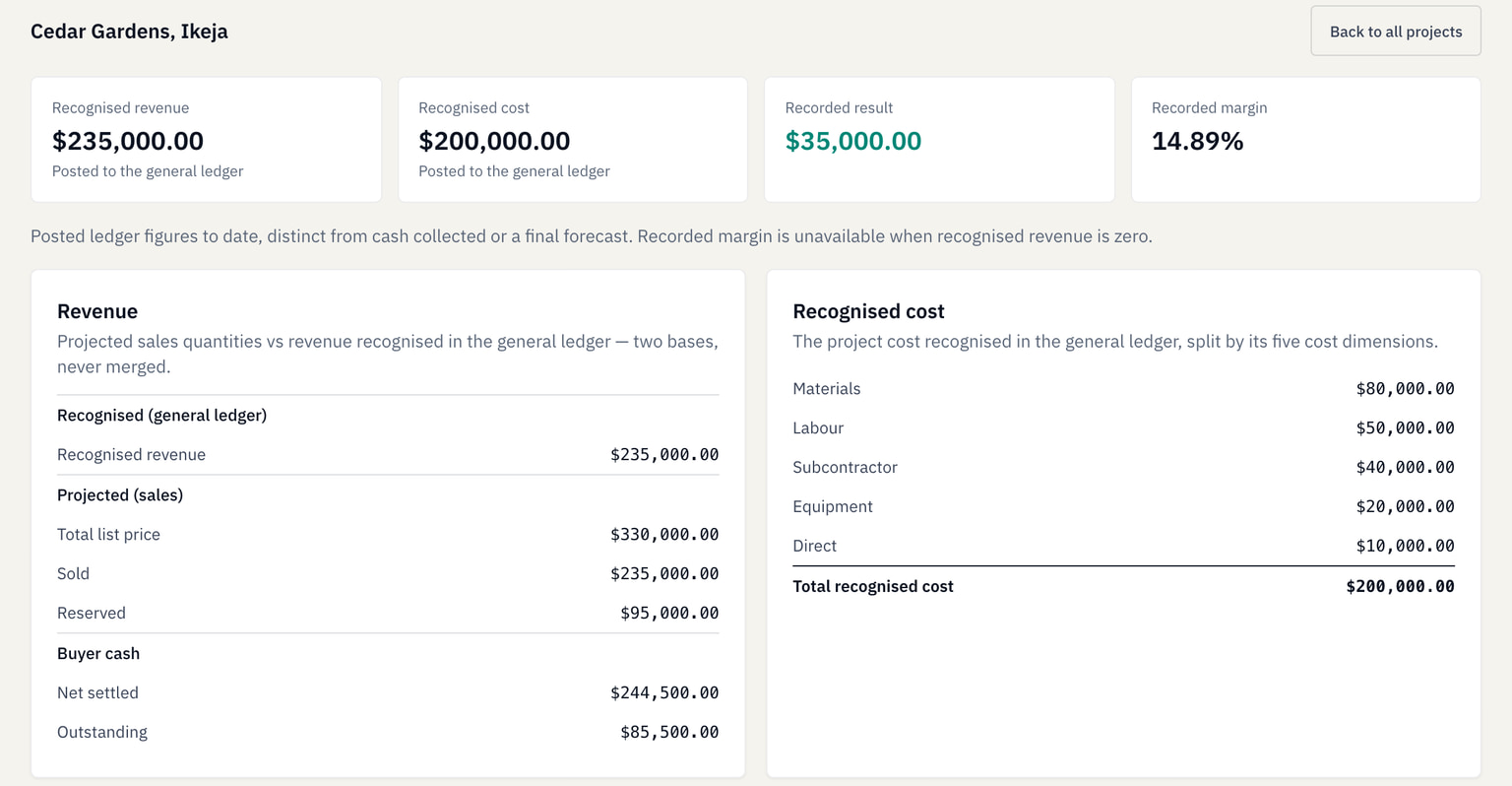Select the $50,000.00 labour amount
Screen dimensions: 1512x786
1405,427
